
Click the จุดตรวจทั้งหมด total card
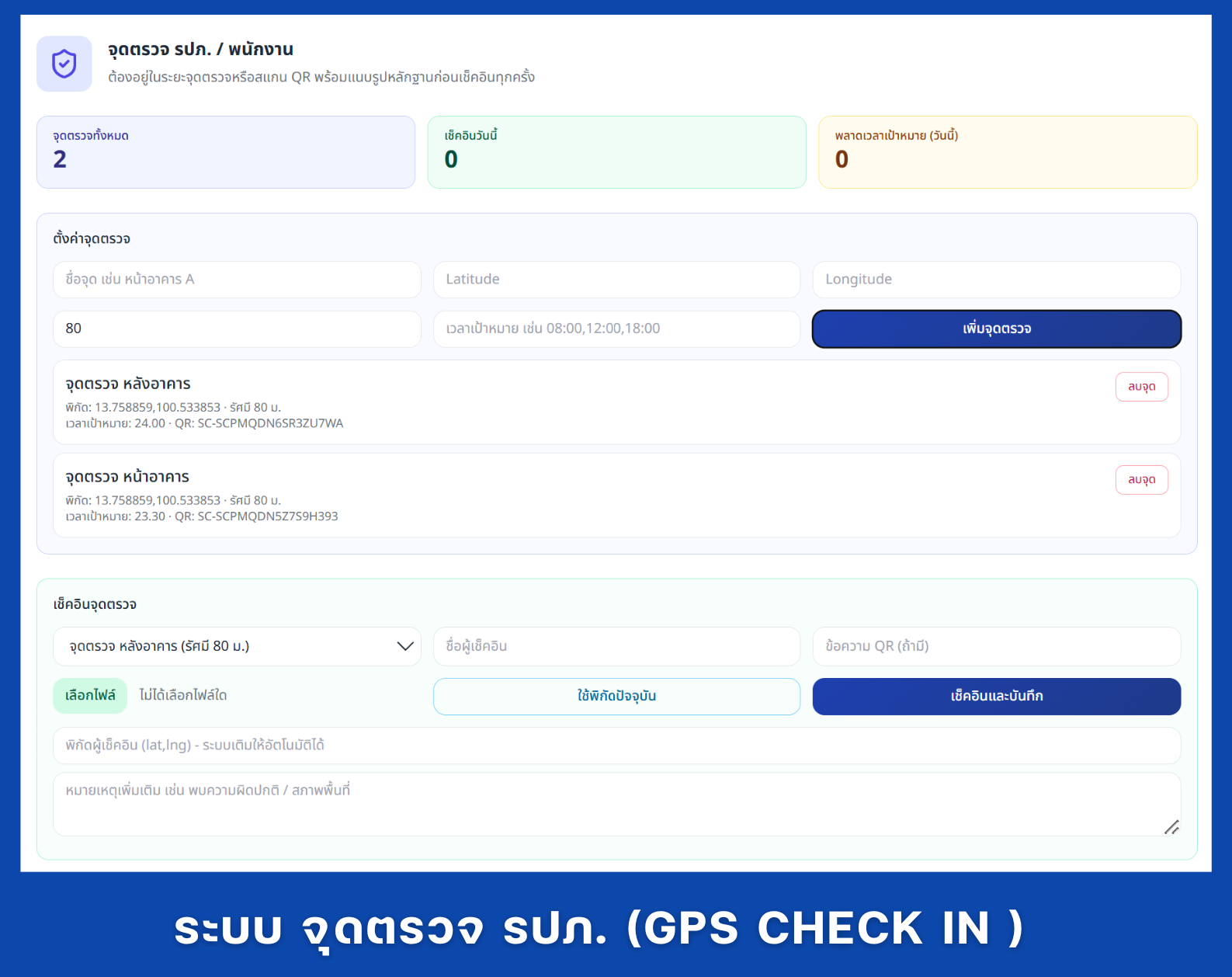coord(226,152)
